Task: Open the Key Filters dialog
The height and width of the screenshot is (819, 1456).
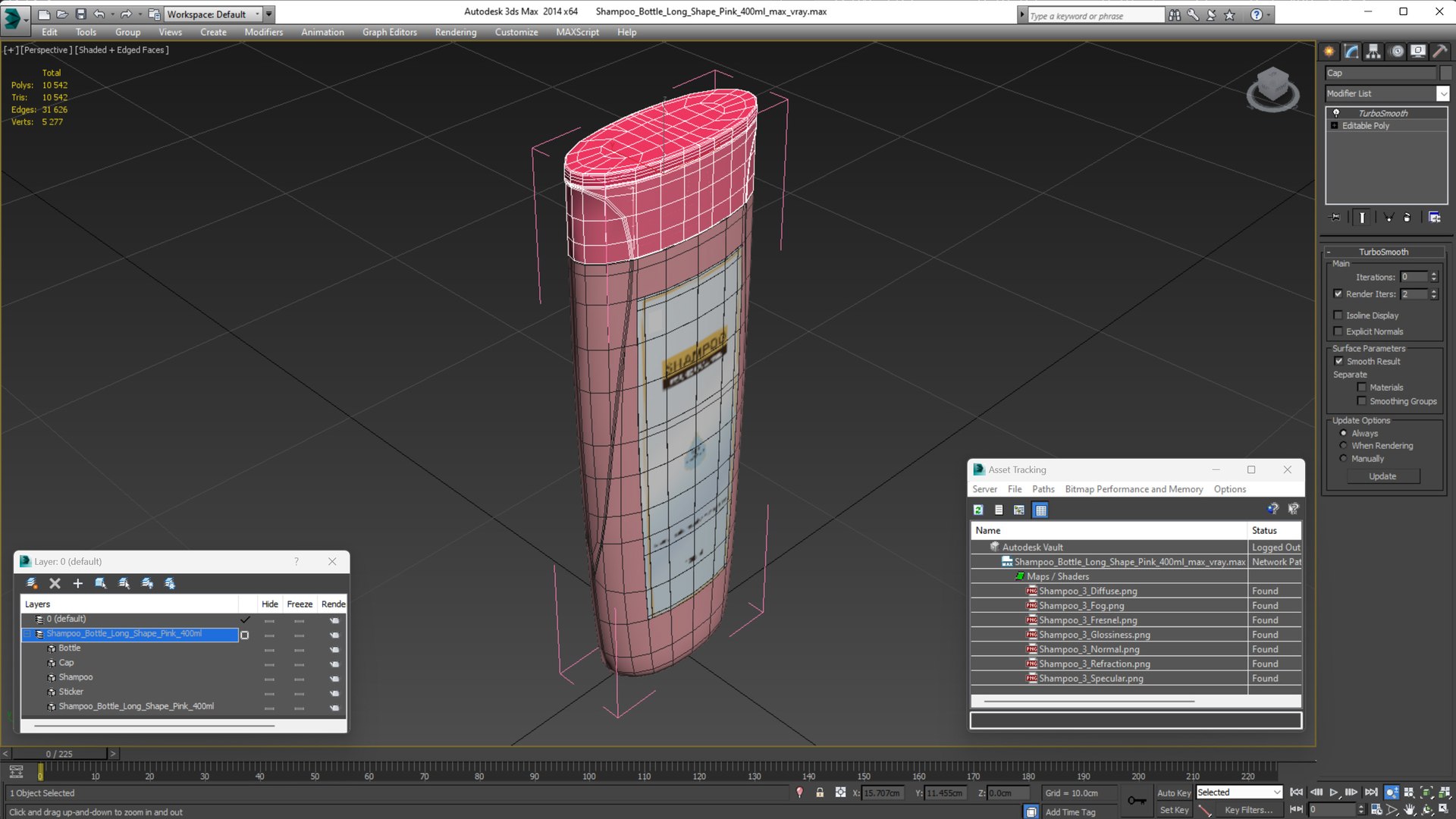Action: [x=1248, y=810]
